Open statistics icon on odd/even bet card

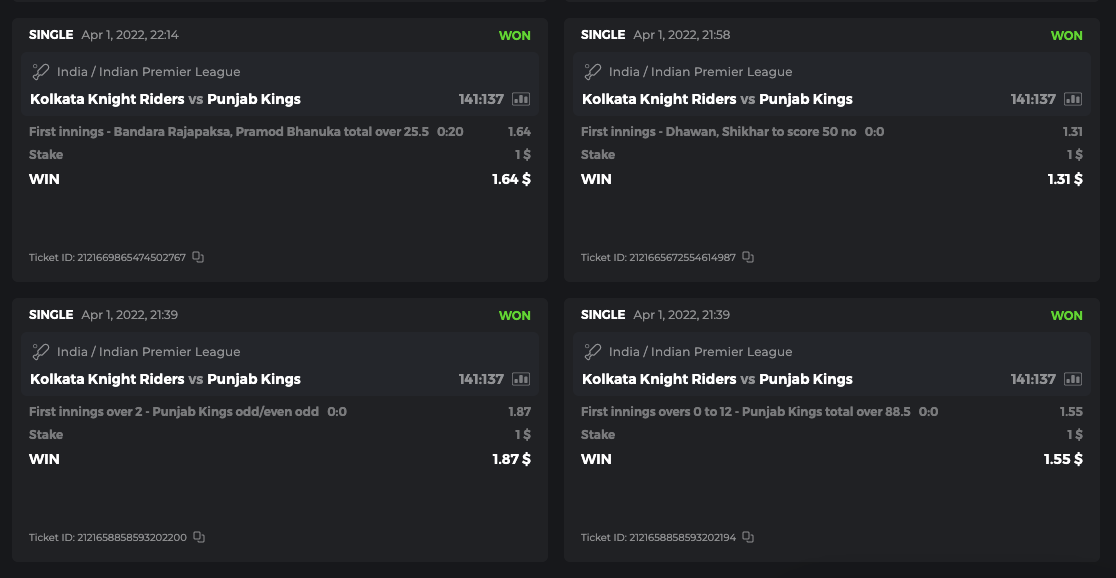coord(521,379)
